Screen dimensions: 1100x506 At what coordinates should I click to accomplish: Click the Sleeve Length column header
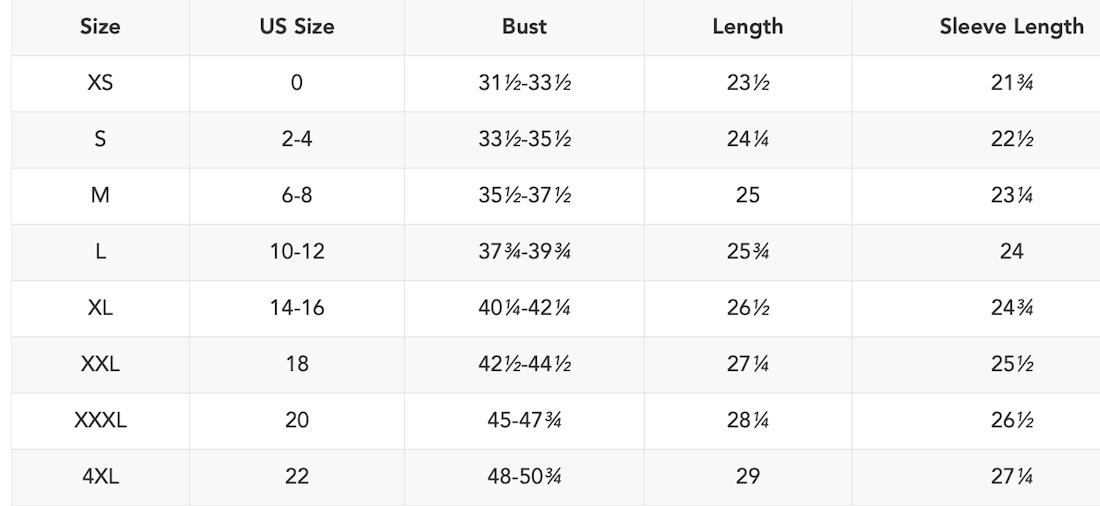click(x=1011, y=27)
